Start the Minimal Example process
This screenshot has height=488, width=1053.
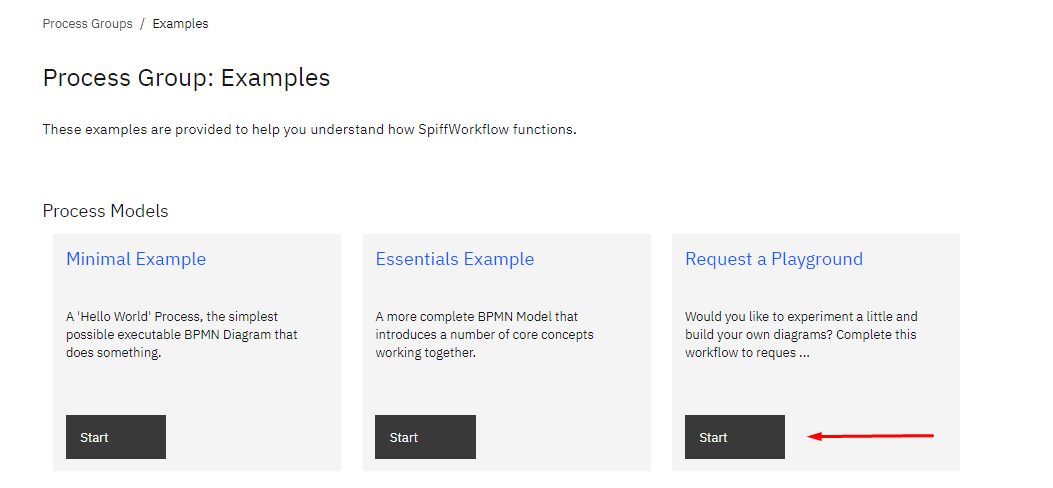[x=116, y=437]
